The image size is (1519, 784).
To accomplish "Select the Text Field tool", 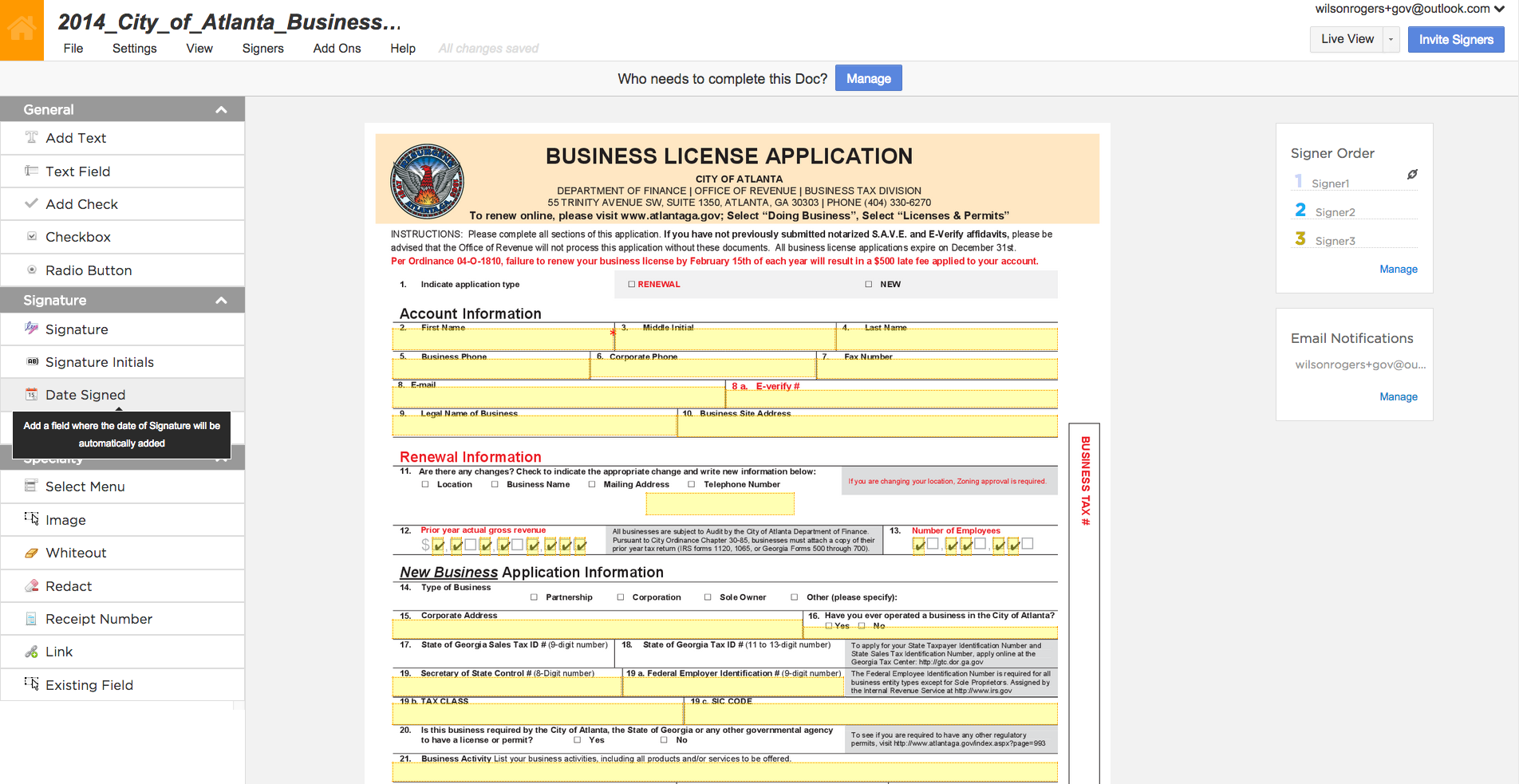I will tap(77, 171).
